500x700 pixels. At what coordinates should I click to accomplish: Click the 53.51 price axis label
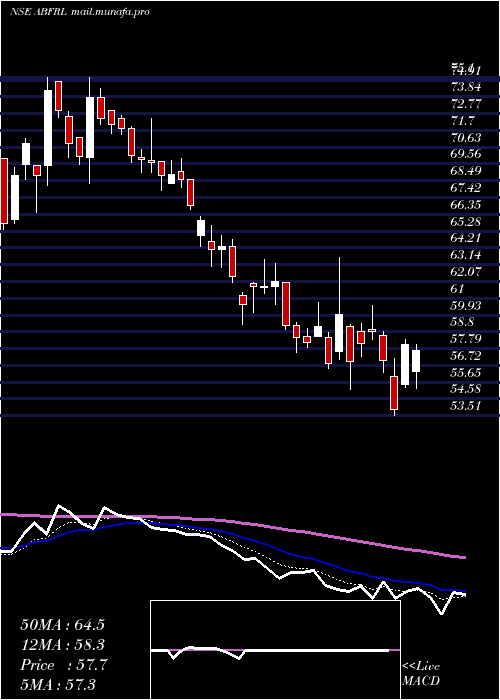467,406
